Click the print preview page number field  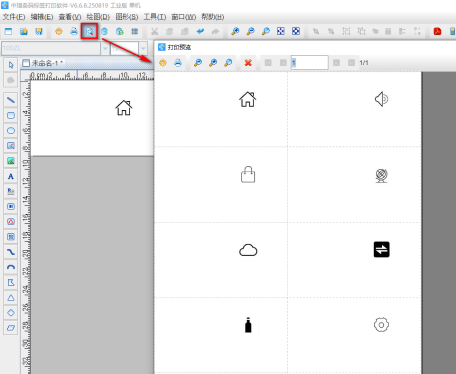pyautogui.click(x=309, y=62)
